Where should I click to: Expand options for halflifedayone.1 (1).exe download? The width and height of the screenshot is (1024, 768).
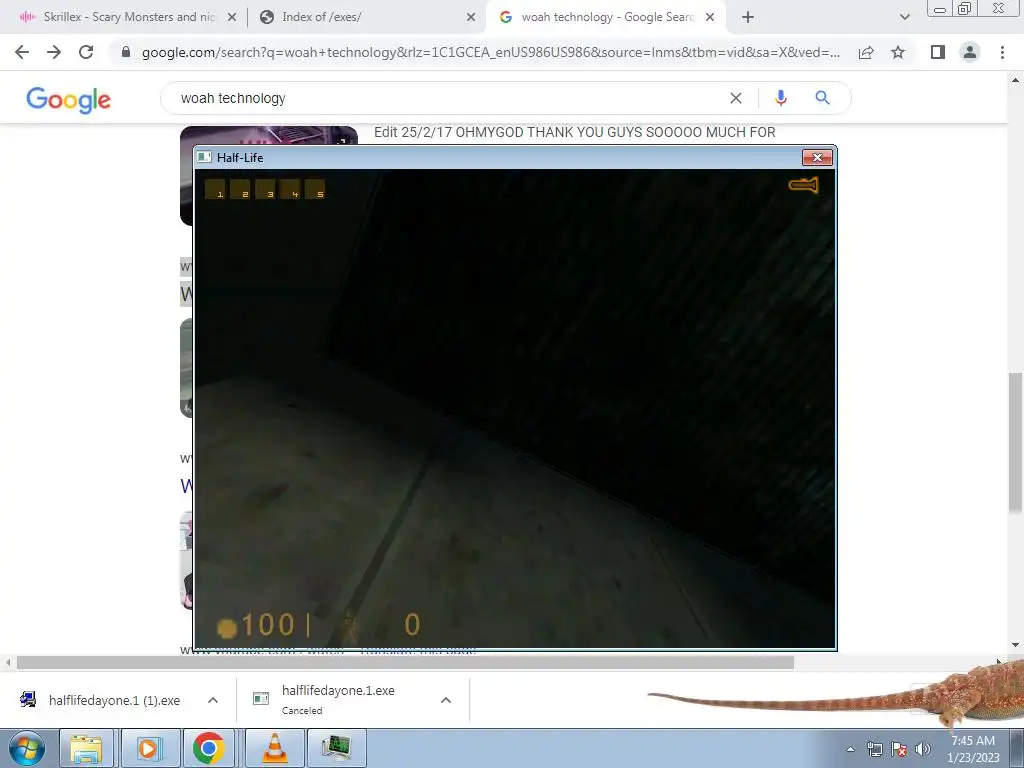point(213,700)
